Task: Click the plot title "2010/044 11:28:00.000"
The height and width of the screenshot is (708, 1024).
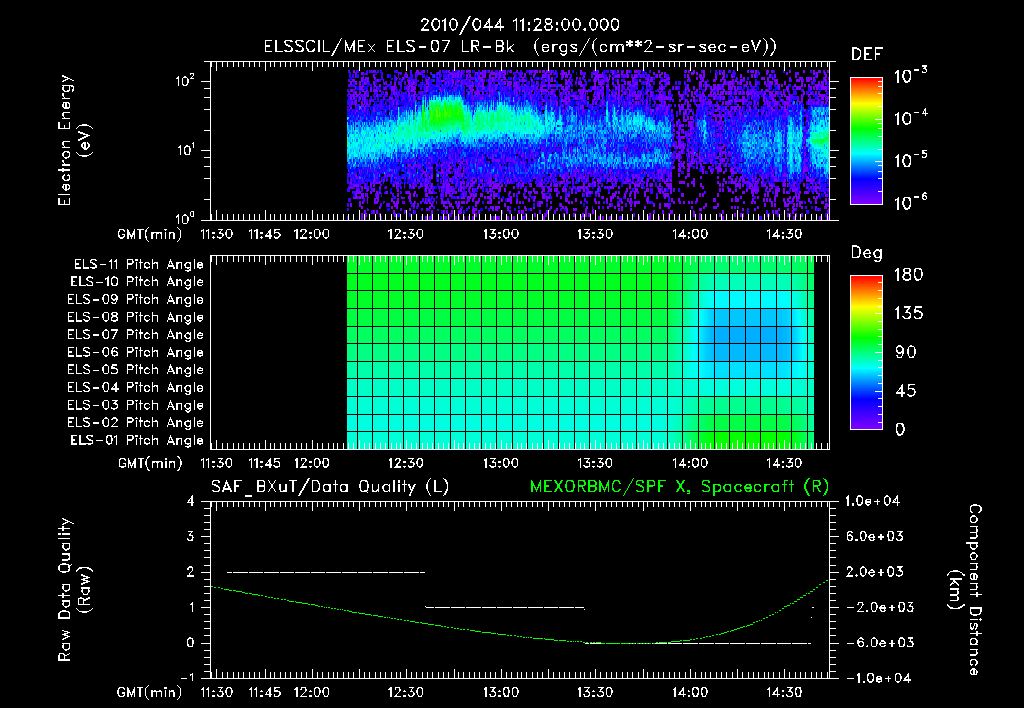Action: (519, 25)
